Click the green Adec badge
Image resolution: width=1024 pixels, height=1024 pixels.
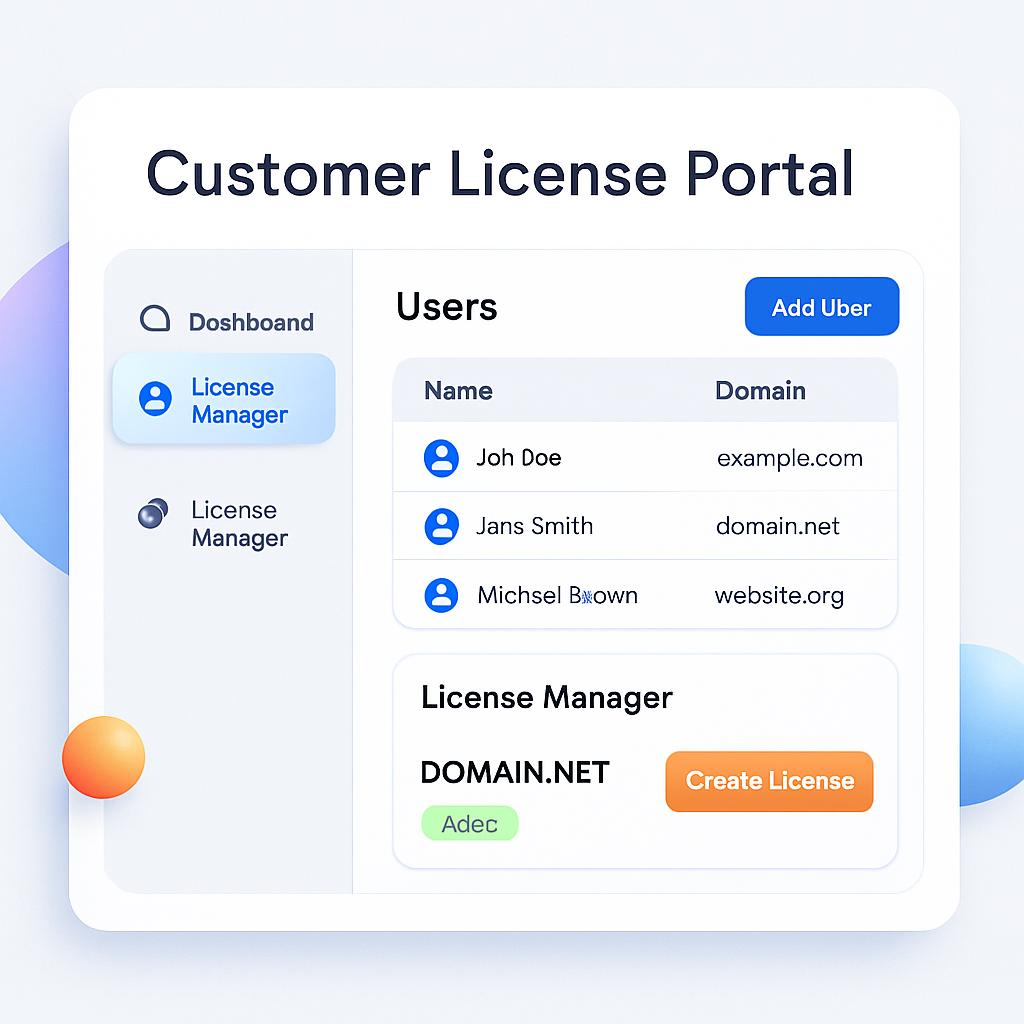point(469,823)
